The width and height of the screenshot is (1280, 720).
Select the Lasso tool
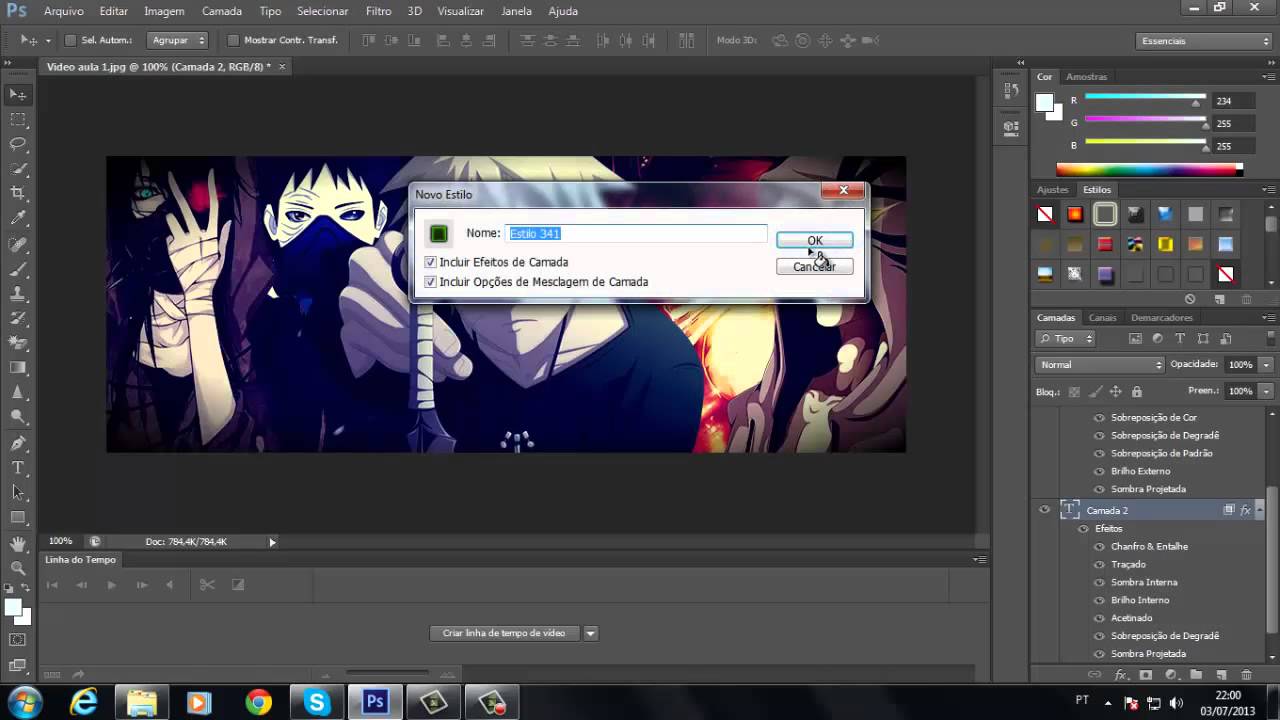(18, 144)
